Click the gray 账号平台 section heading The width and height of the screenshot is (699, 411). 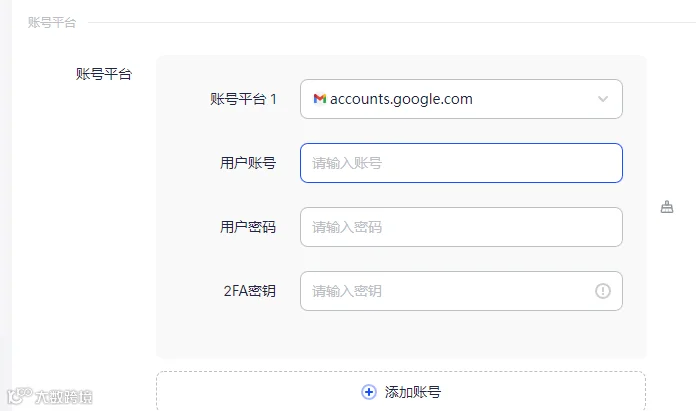52,22
